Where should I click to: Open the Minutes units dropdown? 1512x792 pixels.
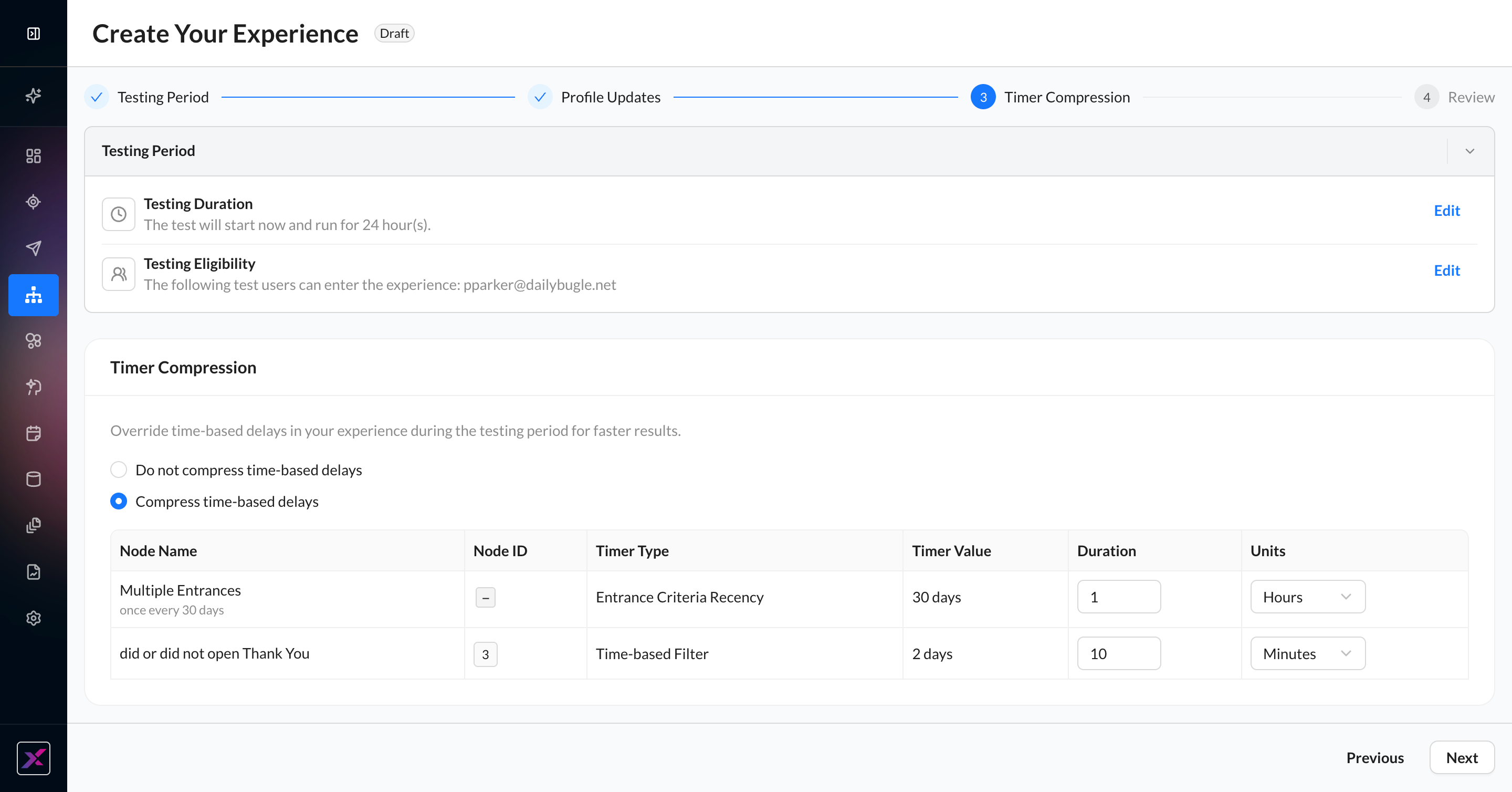pos(1308,653)
